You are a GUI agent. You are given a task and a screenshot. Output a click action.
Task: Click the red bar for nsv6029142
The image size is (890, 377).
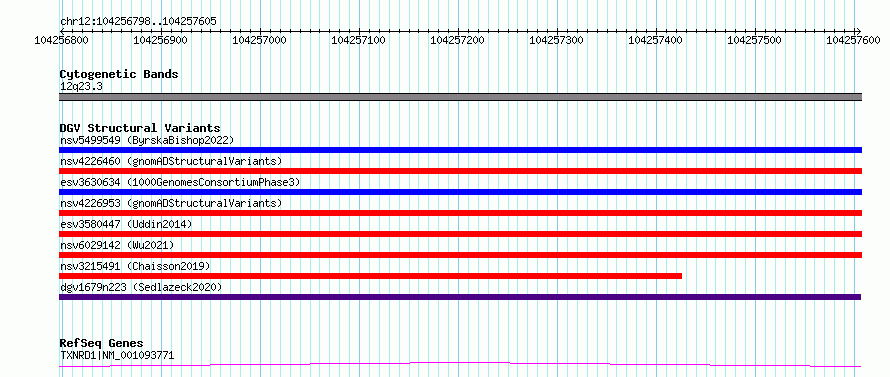(x=460, y=255)
